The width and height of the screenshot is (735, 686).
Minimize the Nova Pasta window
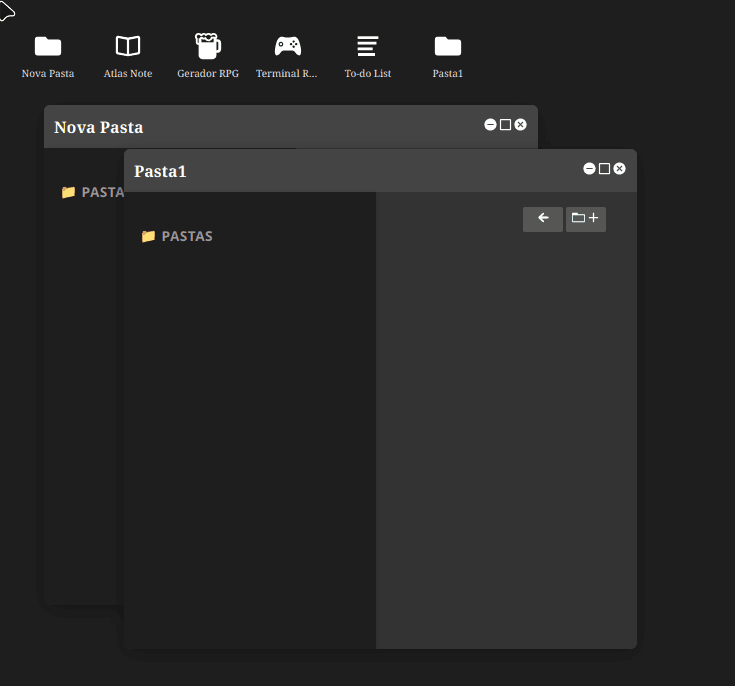click(490, 125)
